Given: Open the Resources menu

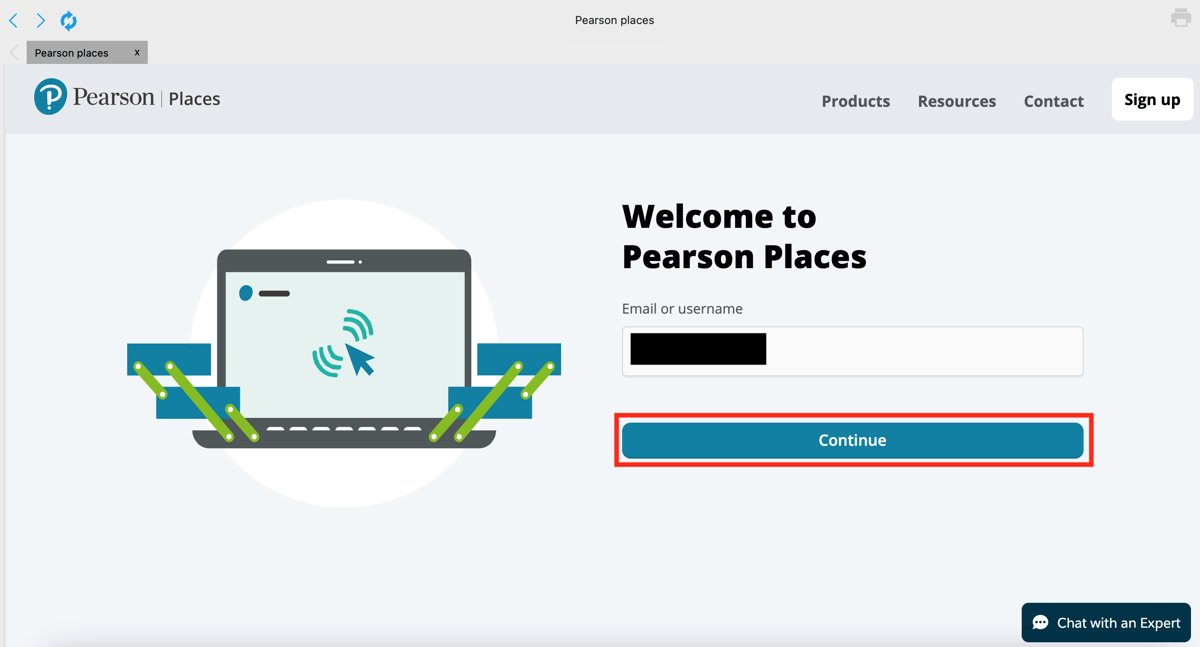Looking at the screenshot, I should point(956,101).
